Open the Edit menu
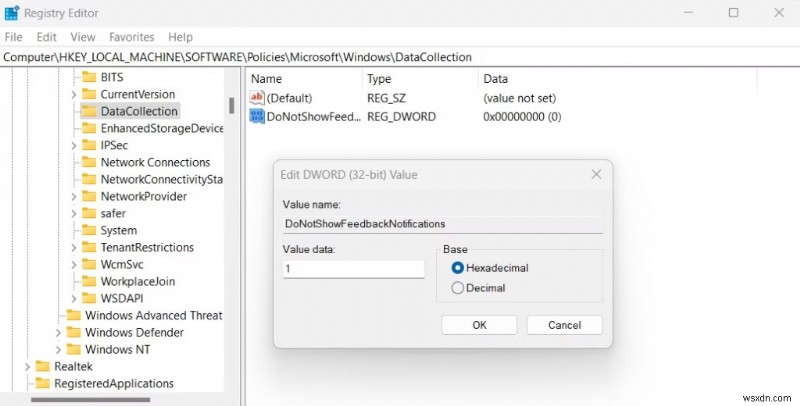Viewport: 800px width, 406px height. pos(46,37)
